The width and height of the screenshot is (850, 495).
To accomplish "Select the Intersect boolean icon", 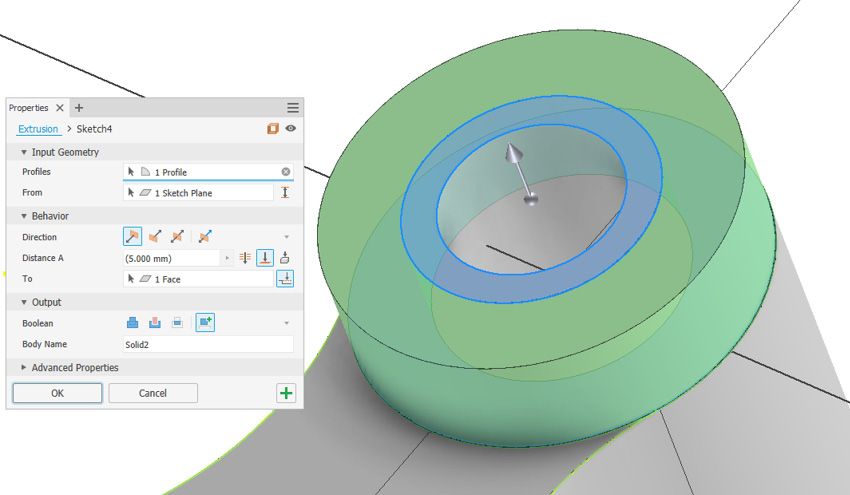I will [177, 323].
